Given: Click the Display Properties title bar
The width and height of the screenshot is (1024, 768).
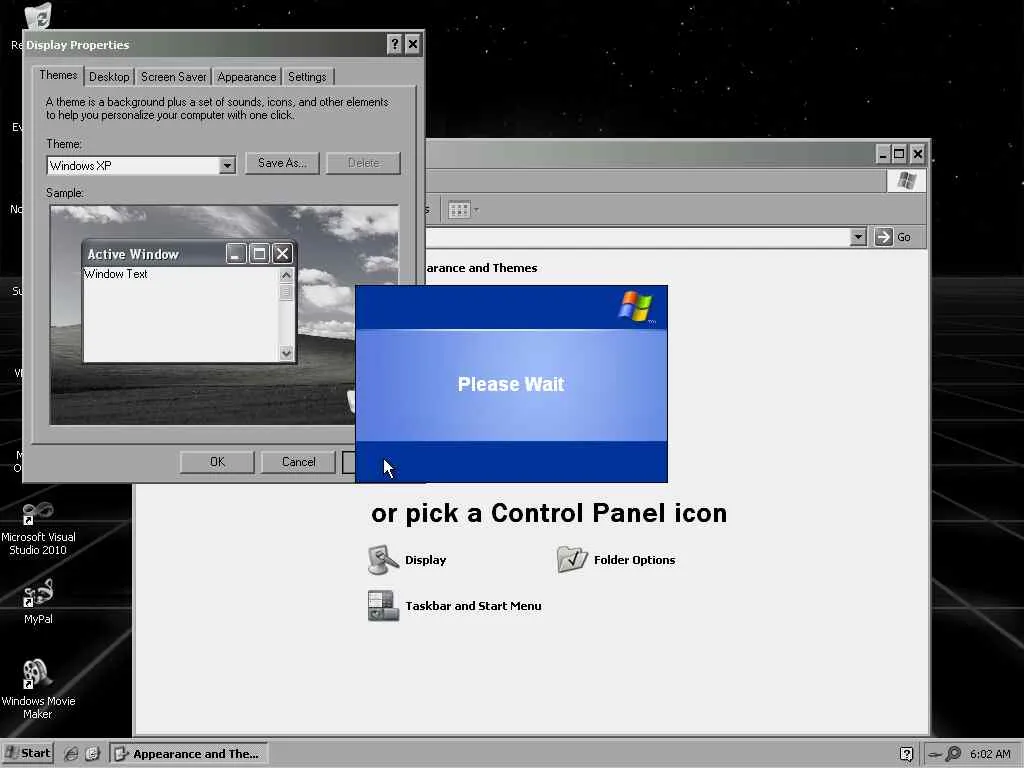Looking at the screenshot, I should (x=206, y=44).
